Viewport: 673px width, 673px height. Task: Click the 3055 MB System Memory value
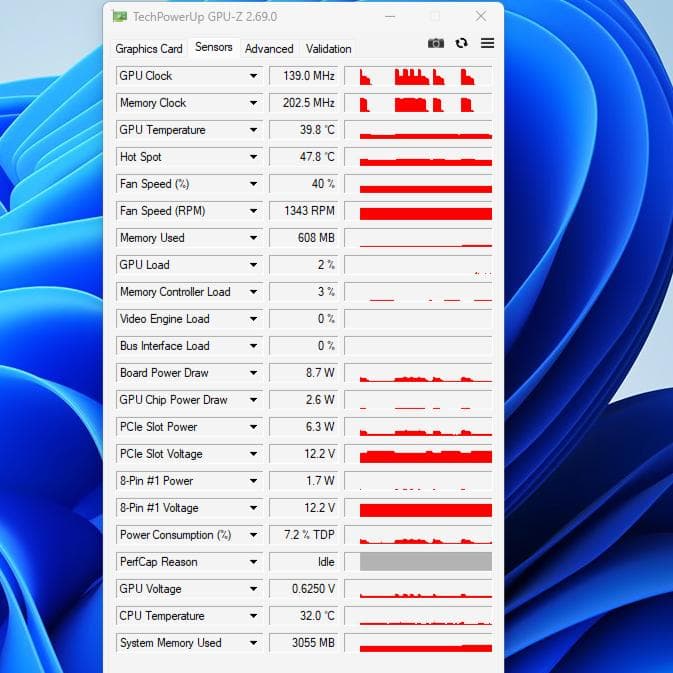[303, 644]
